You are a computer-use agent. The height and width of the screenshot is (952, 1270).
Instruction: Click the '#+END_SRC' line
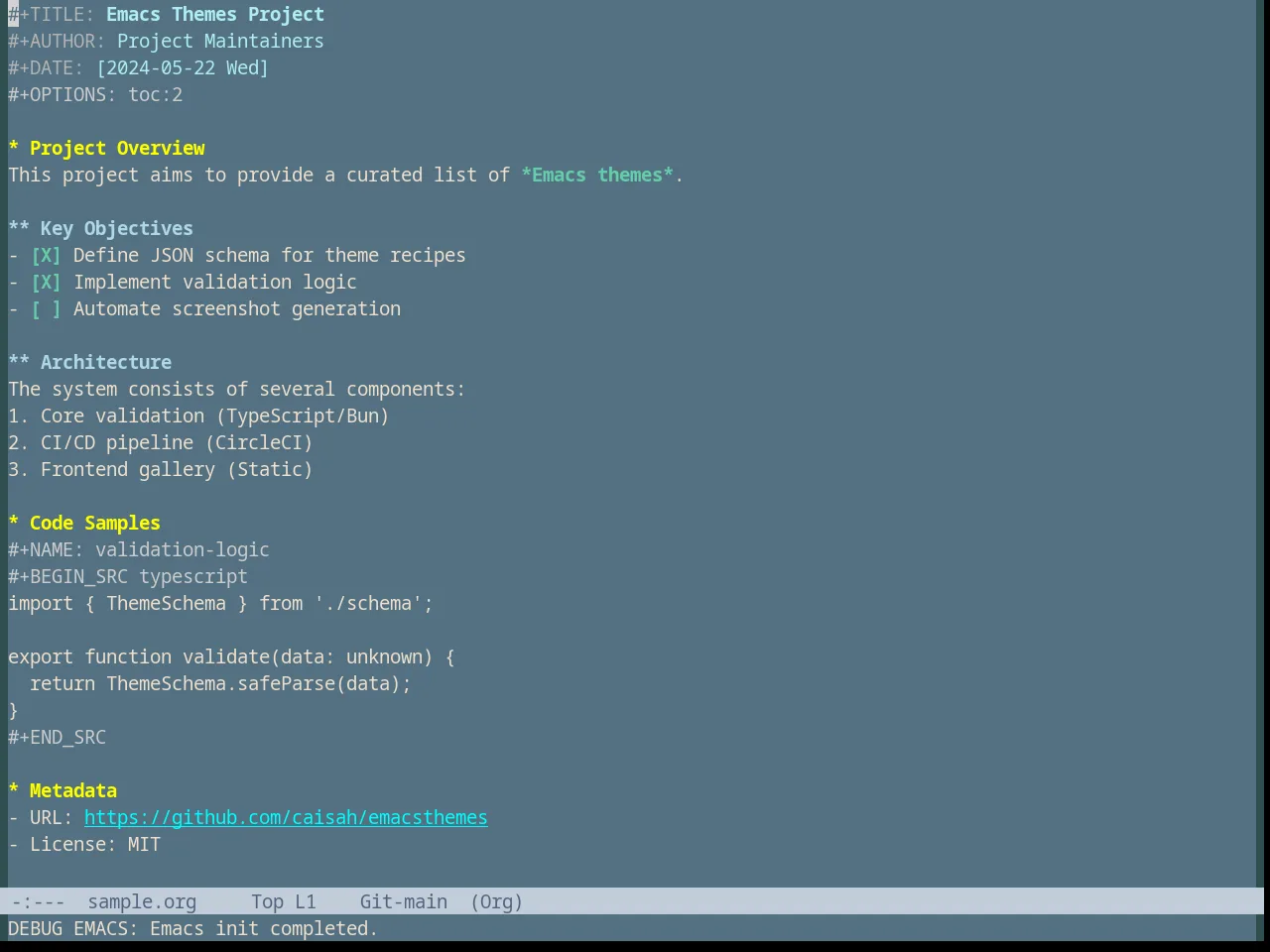(x=57, y=738)
